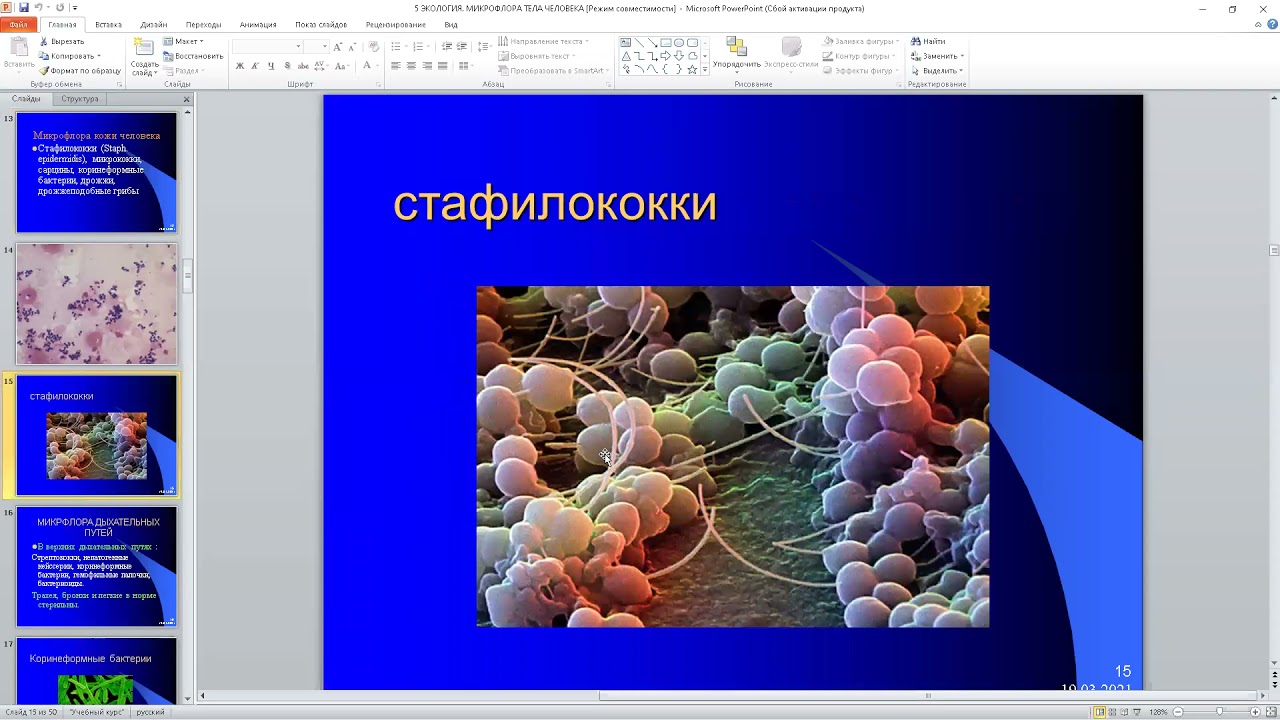Clear all formatting button
This screenshot has width=1280, height=720.
point(374,47)
